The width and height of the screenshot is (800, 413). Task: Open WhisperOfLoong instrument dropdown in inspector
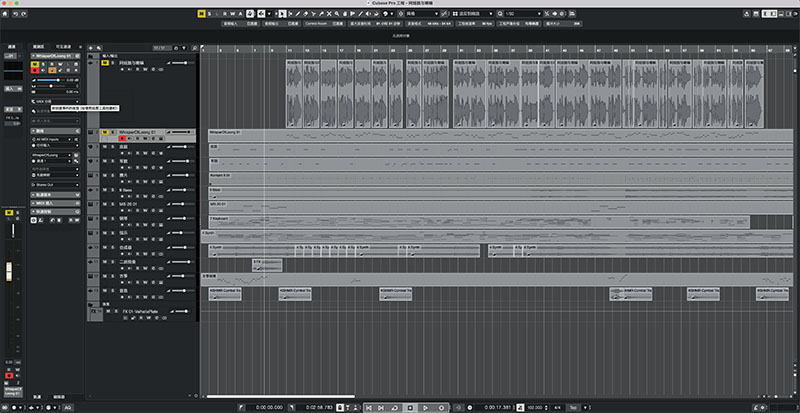tap(51, 154)
